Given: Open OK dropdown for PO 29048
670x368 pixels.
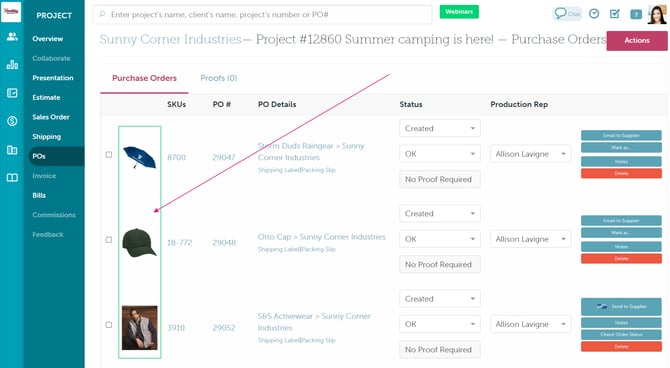Looking at the screenshot, I should pos(440,239).
